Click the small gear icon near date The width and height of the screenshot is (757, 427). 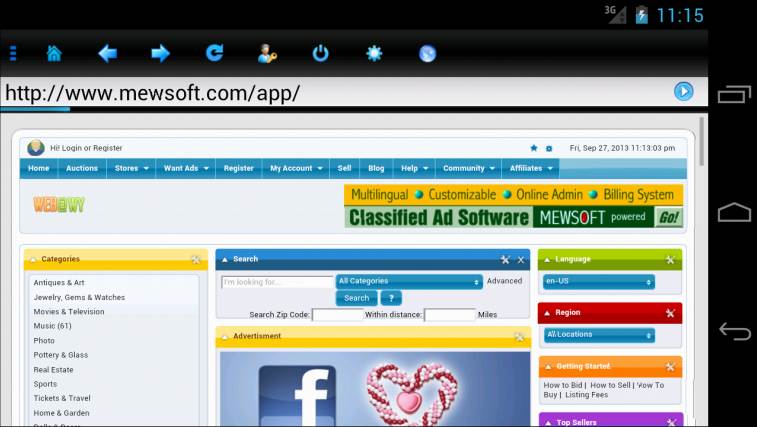tap(549, 148)
